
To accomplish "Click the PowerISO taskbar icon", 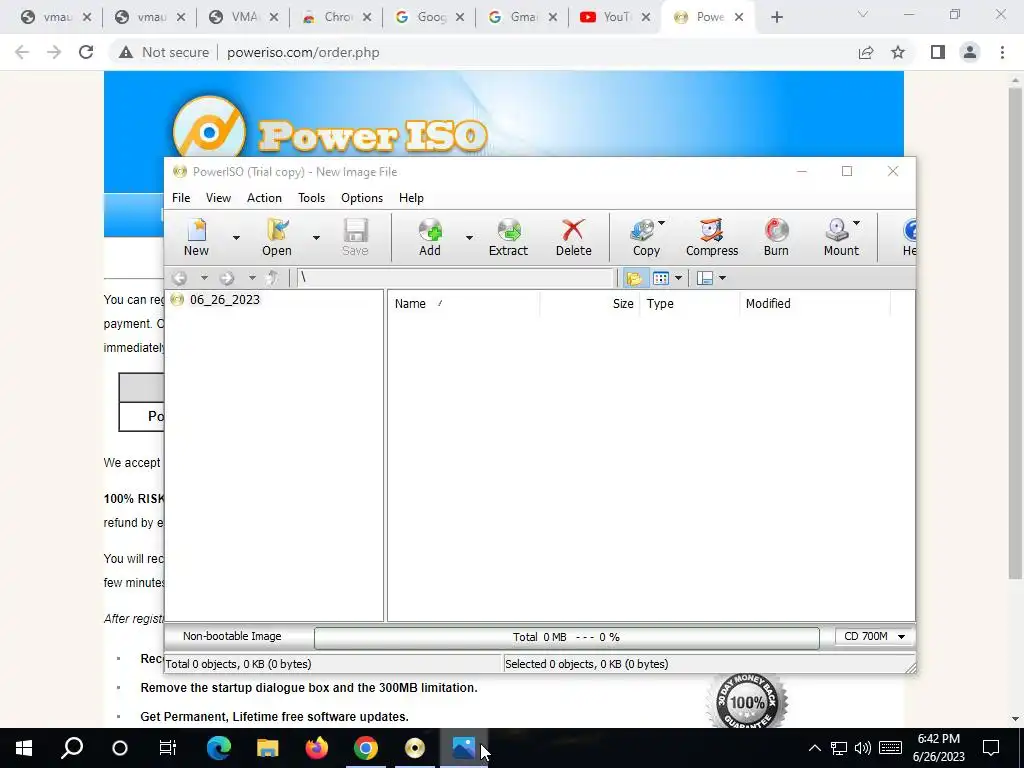I will 415,748.
